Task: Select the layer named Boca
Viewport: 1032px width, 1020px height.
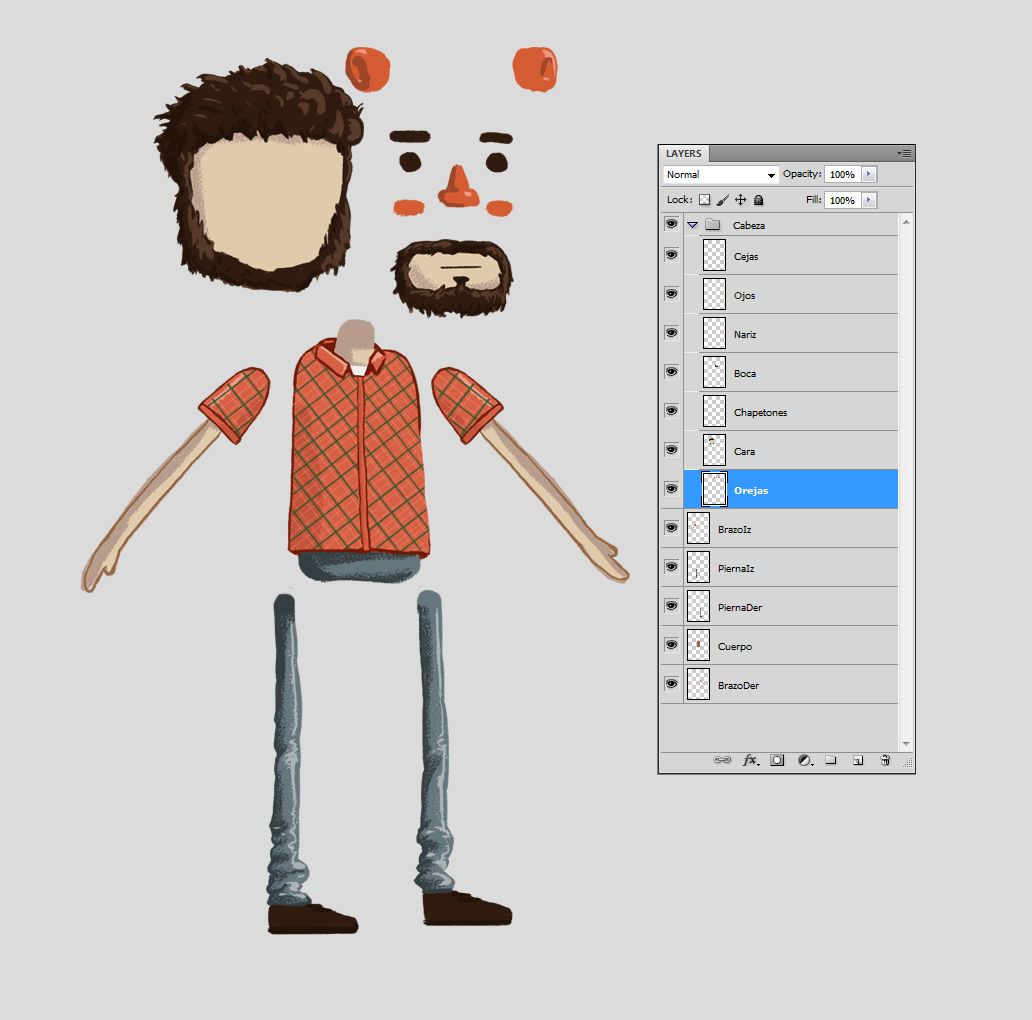Action: coord(744,373)
